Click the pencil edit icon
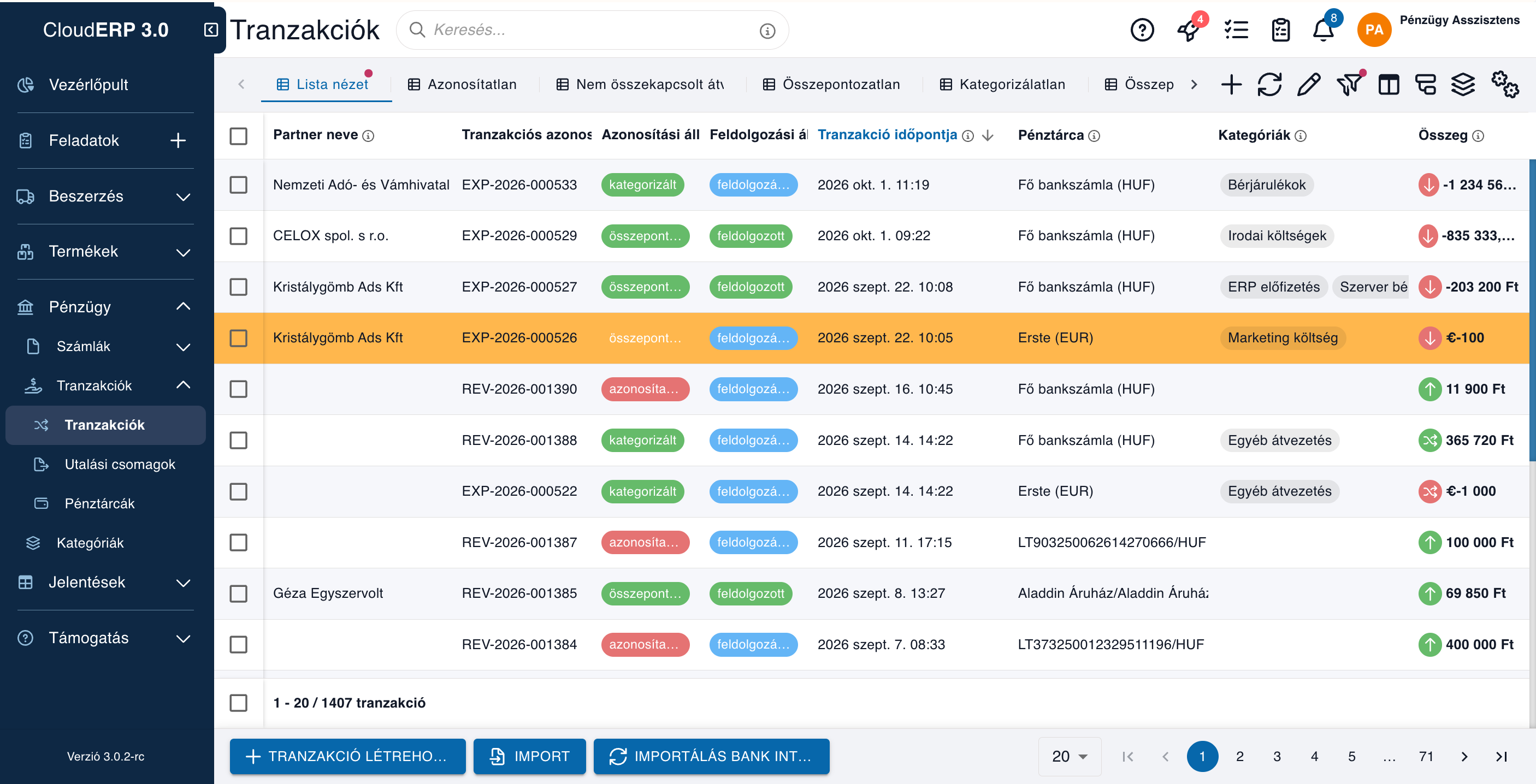 pos(1308,85)
